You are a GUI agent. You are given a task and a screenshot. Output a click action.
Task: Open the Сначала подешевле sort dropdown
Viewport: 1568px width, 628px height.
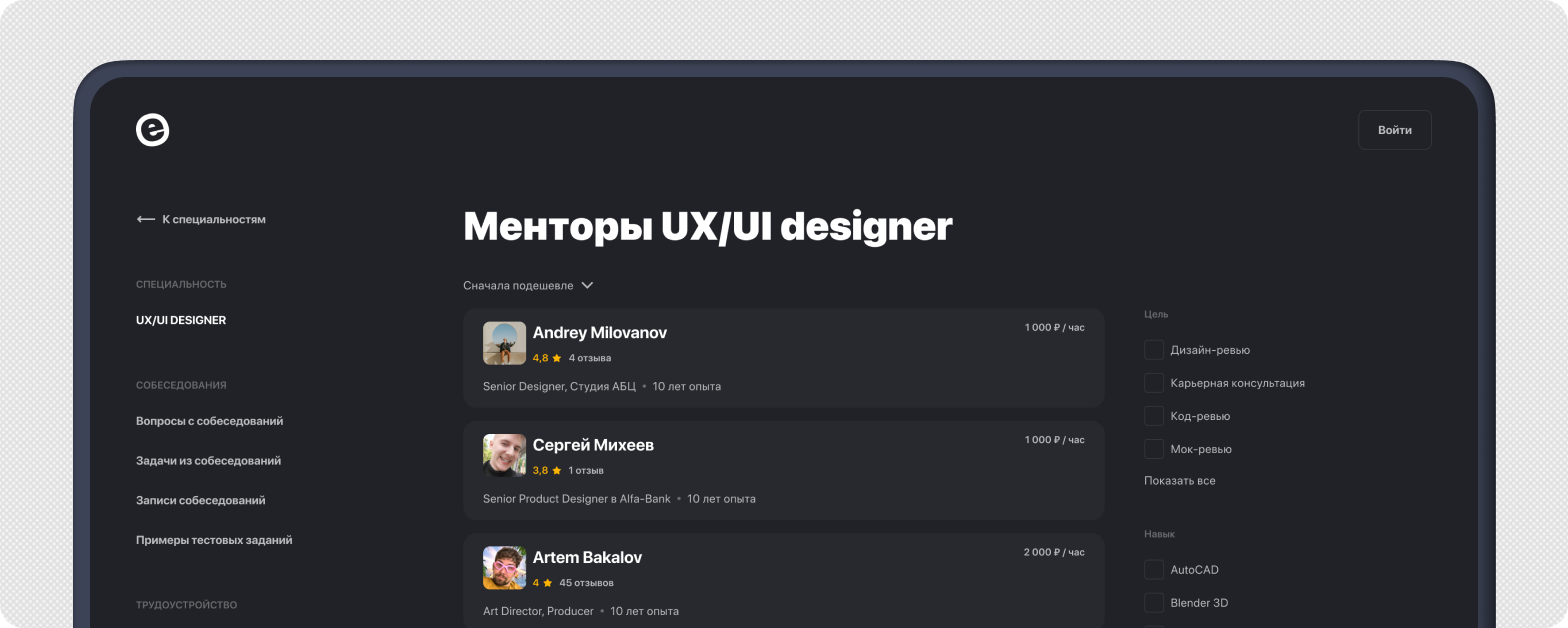coord(518,286)
